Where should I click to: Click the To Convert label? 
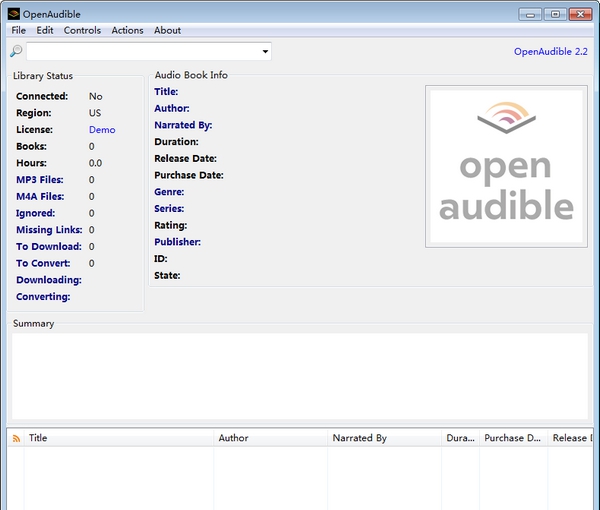43,264
